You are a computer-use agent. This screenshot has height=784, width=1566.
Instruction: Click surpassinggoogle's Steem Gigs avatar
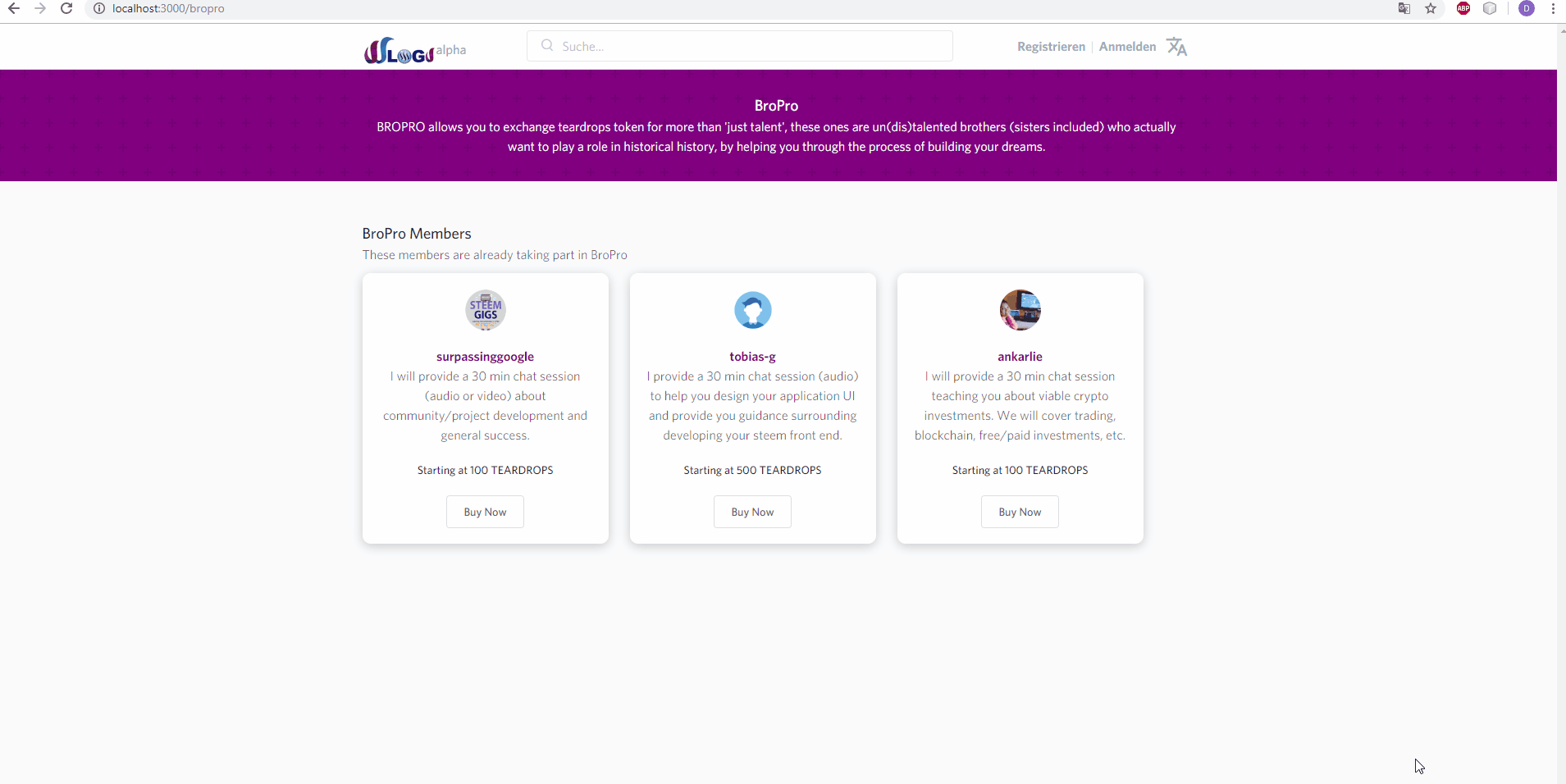pos(486,310)
